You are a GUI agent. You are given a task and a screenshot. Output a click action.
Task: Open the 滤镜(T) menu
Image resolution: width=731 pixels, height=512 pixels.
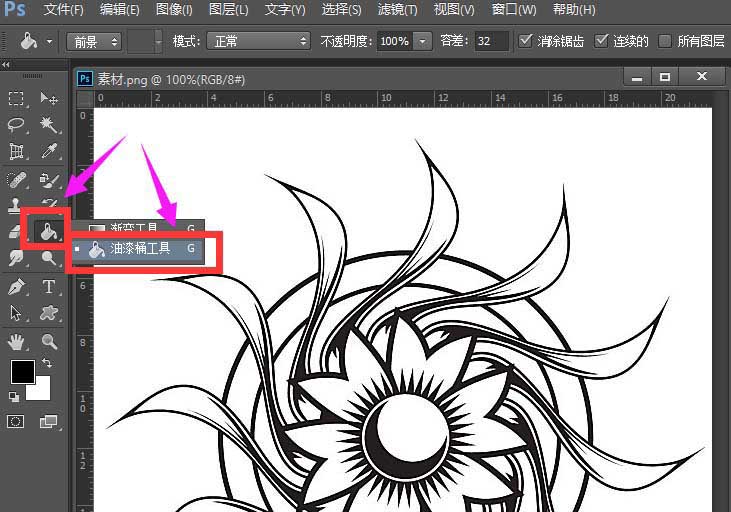point(397,10)
